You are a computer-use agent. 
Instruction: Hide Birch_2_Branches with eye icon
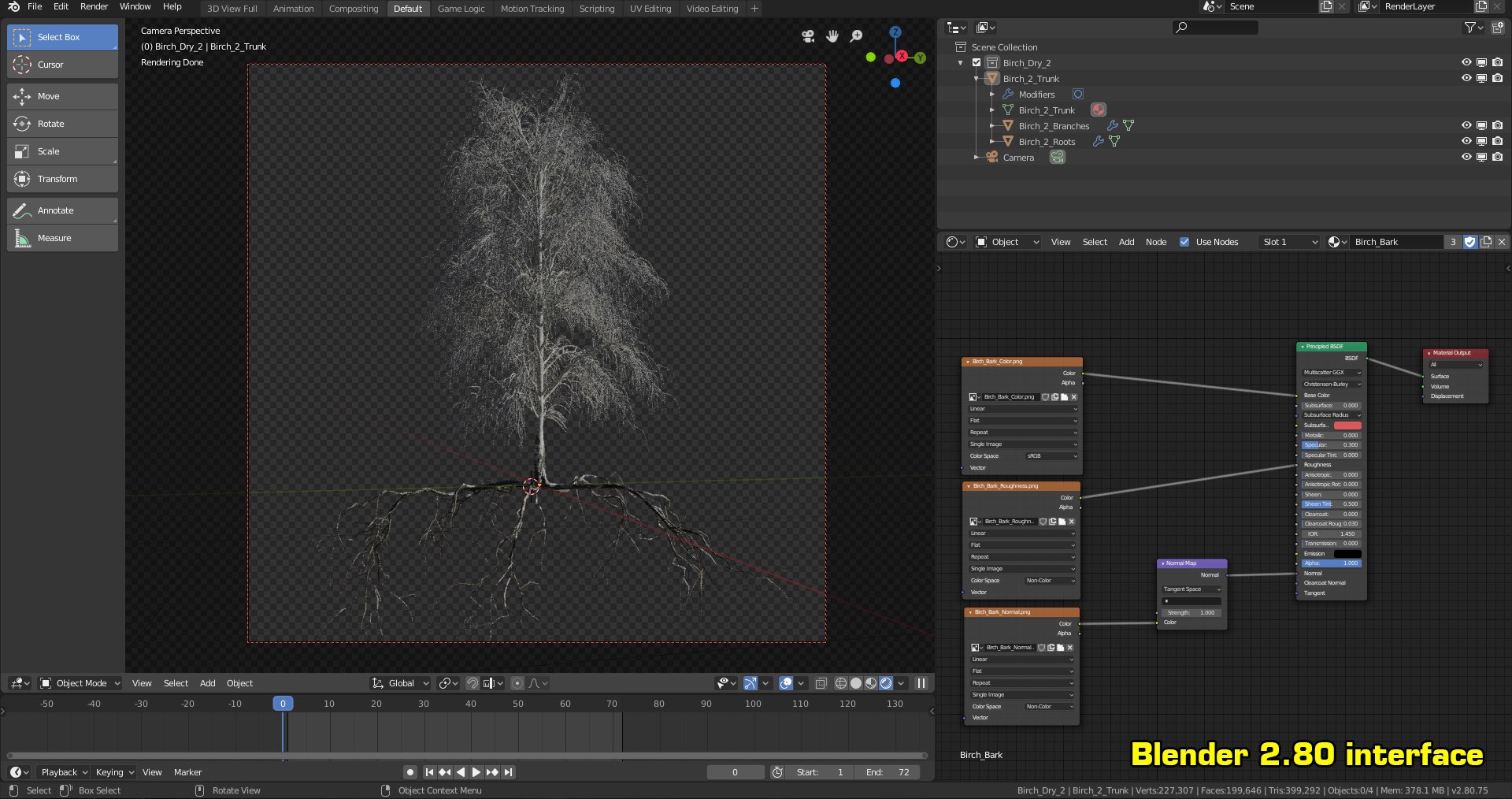(1466, 125)
